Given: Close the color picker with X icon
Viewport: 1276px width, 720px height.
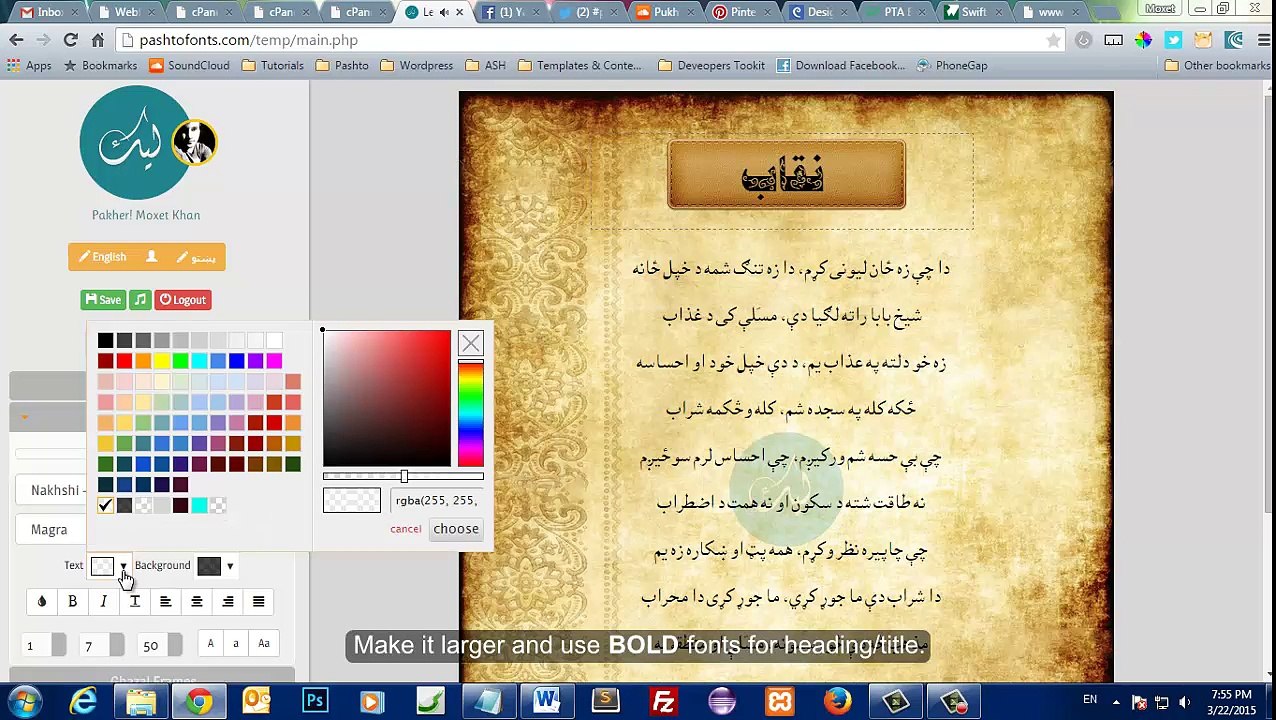Looking at the screenshot, I should pyautogui.click(x=470, y=343).
